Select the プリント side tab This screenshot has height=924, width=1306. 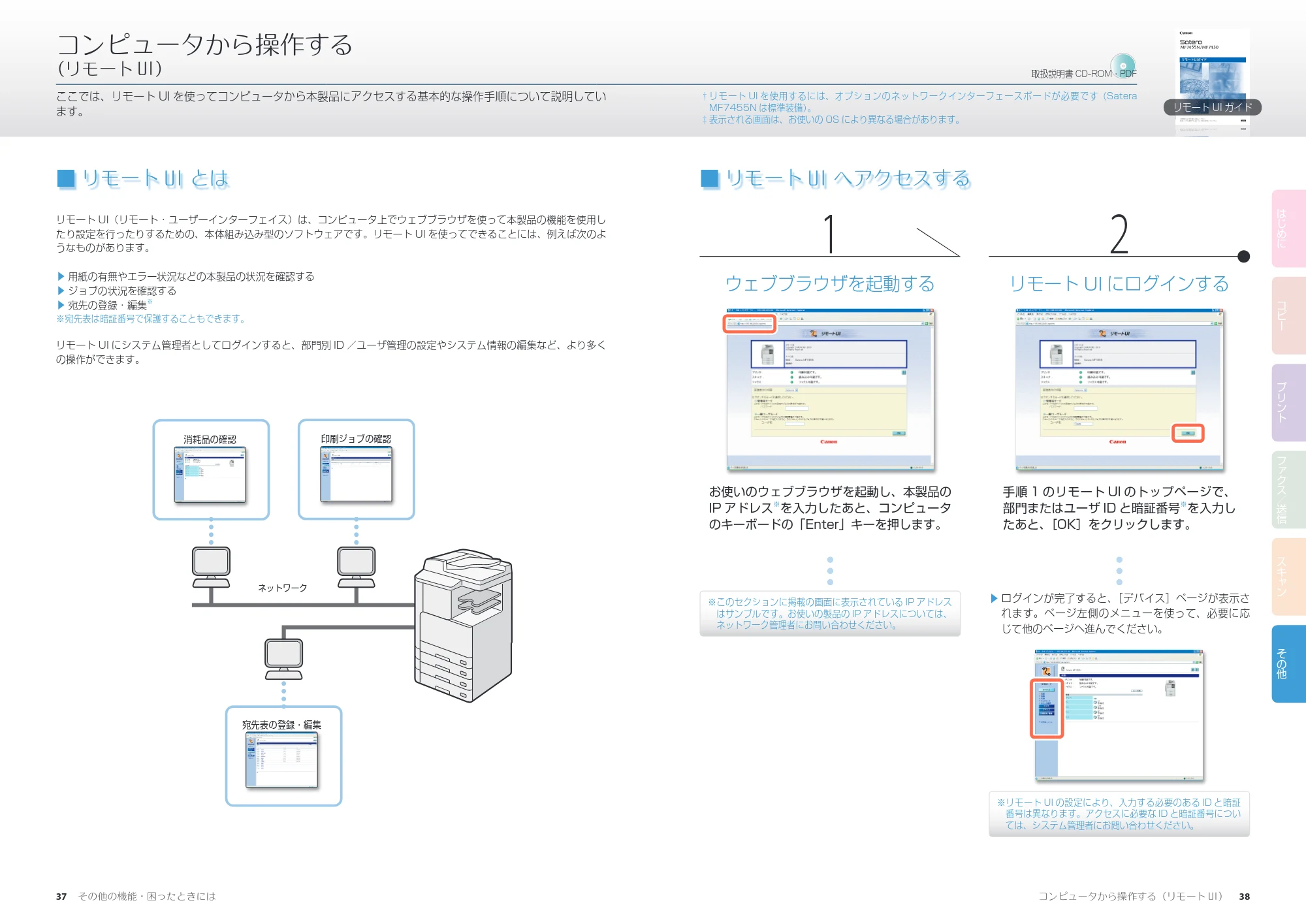[x=1288, y=402]
